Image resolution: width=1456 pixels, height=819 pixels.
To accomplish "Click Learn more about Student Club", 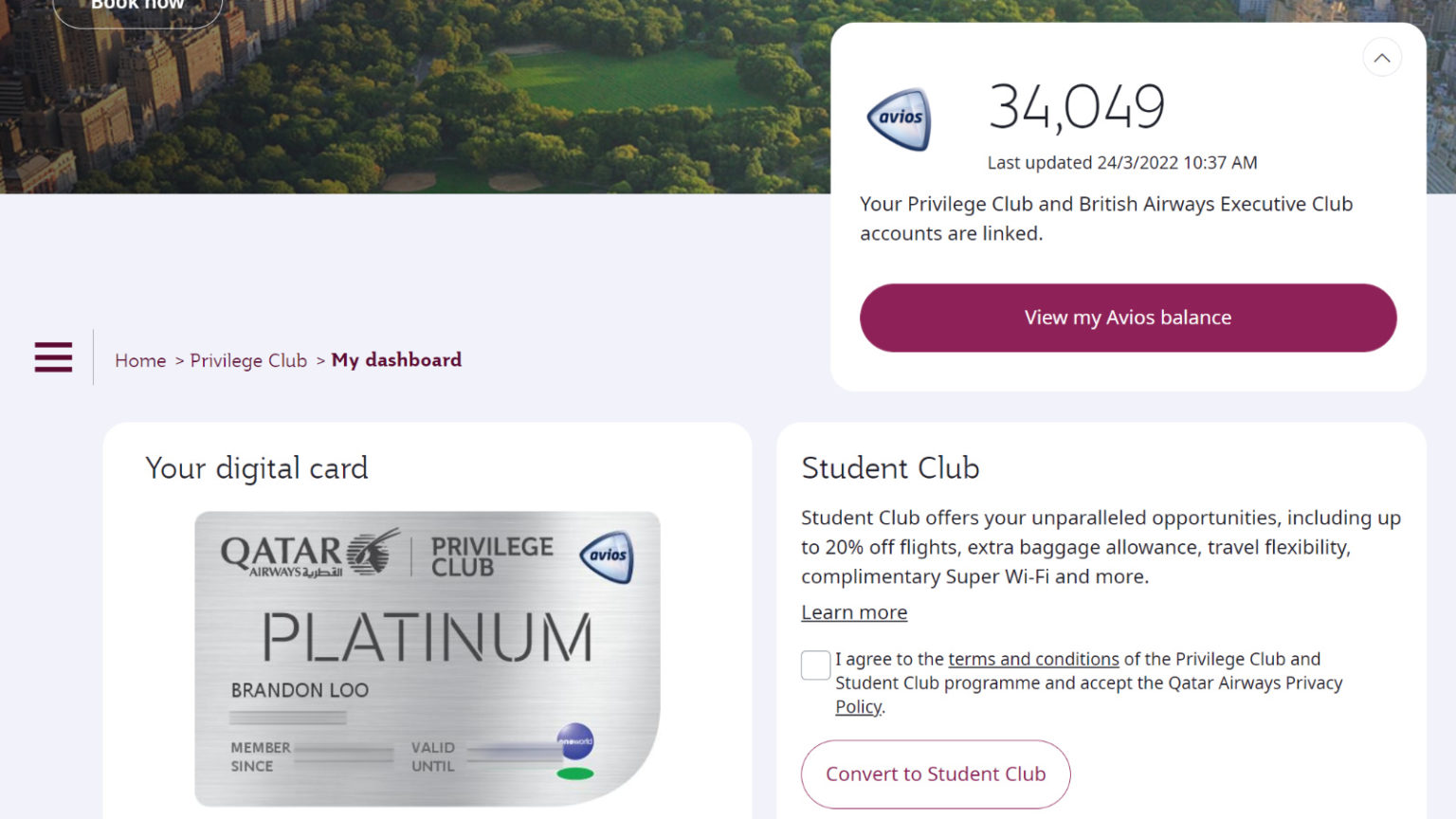I will 853,611.
